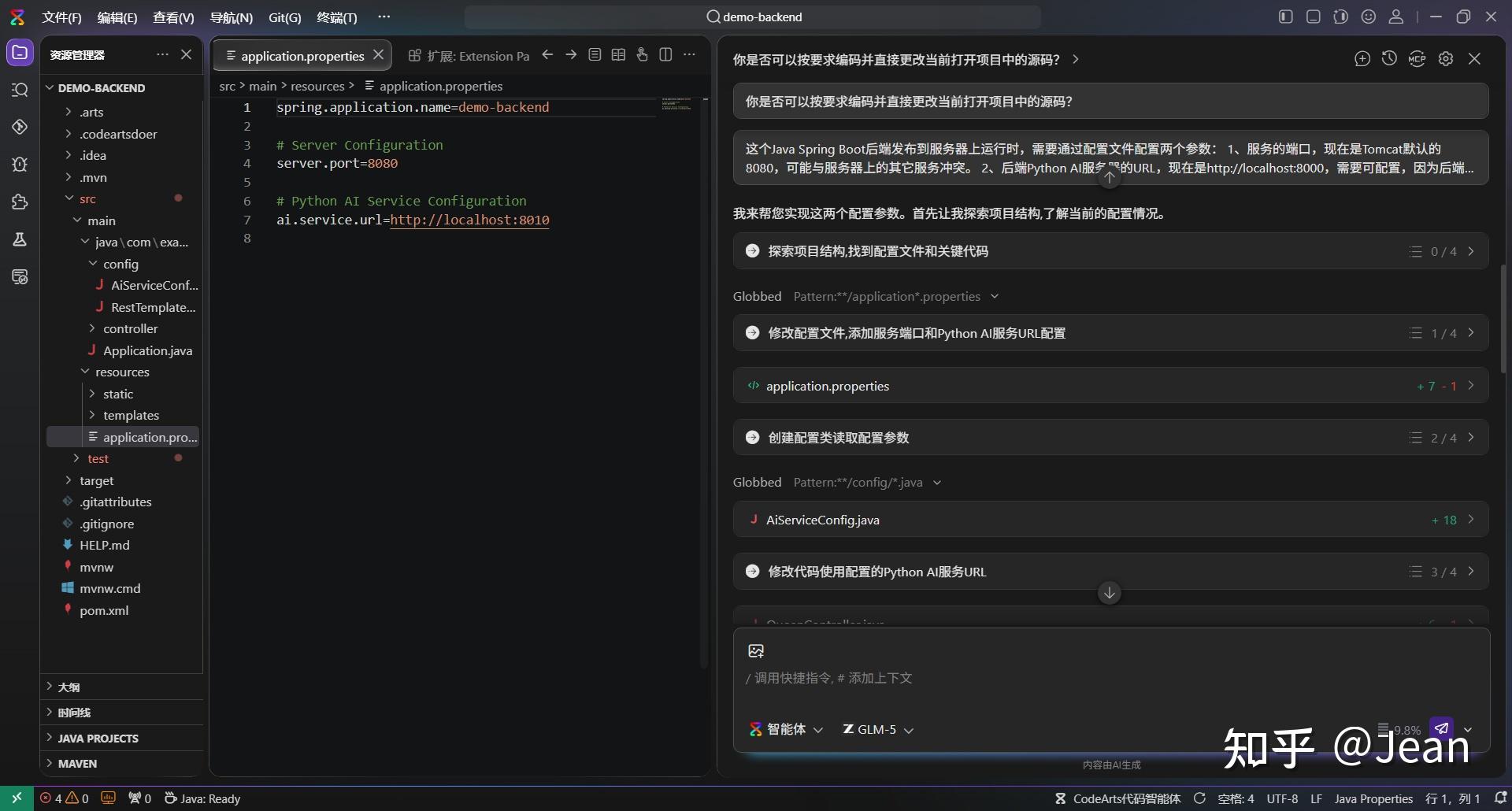Click the chat message input field

tap(1110, 679)
